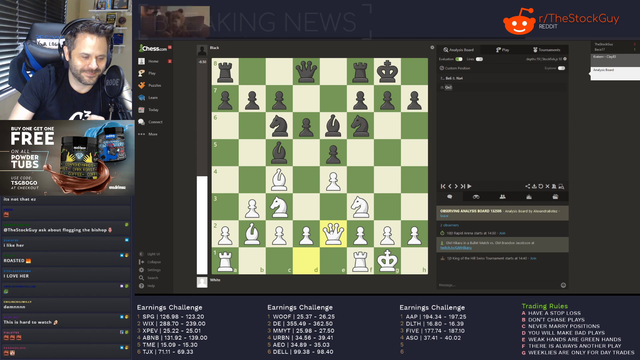Open Search in the sidebar
Viewport: 640px width, 360px height.
coord(149,278)
